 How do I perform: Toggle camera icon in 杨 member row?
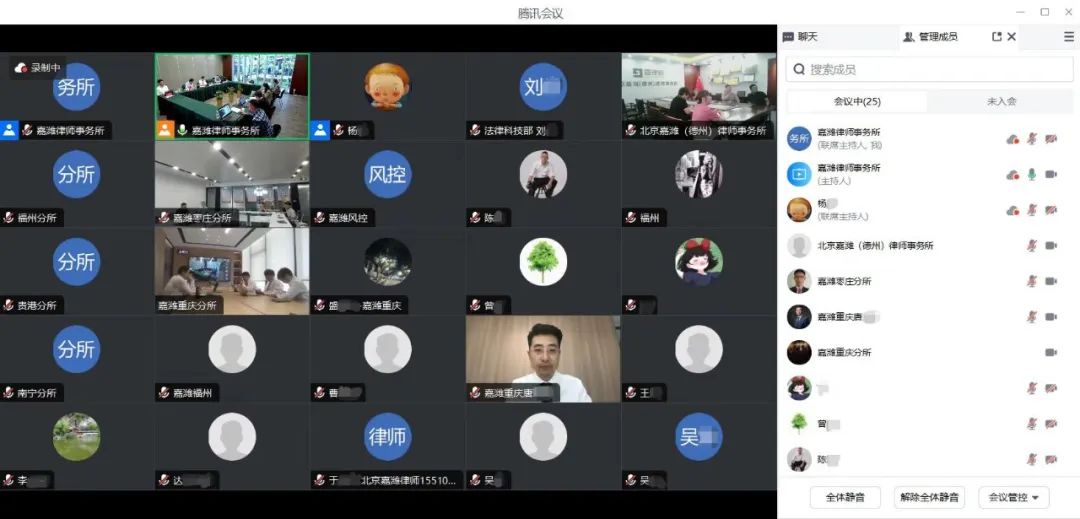pos(1050,210)
